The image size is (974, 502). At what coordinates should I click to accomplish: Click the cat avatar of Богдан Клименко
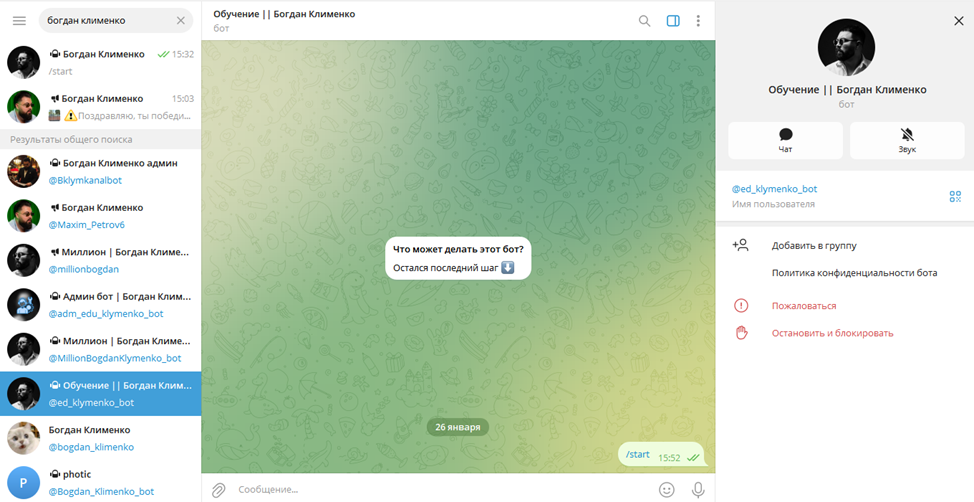click(x=24, y=439)
